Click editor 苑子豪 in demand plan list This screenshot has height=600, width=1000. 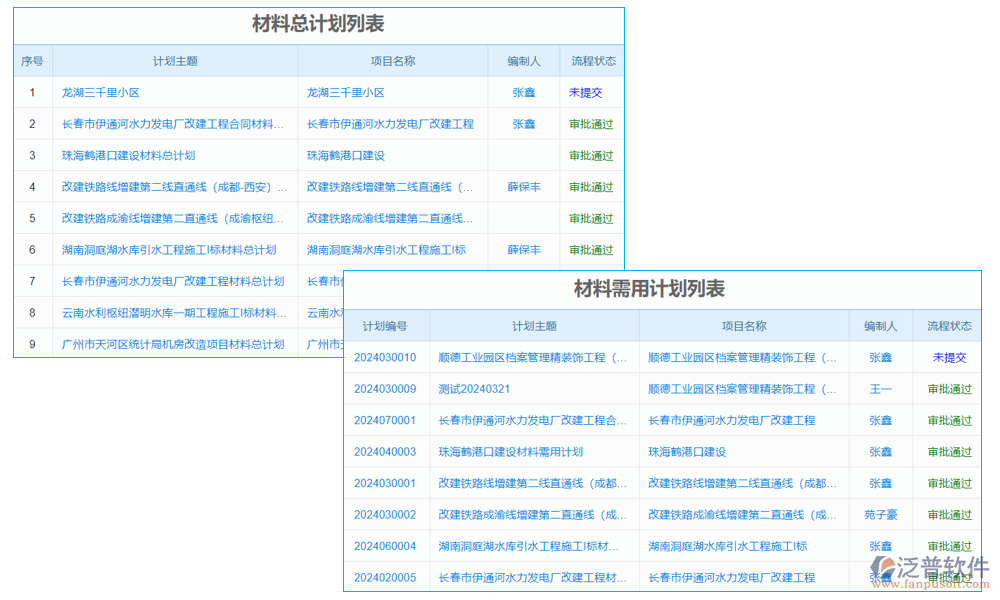click(880, 515)
